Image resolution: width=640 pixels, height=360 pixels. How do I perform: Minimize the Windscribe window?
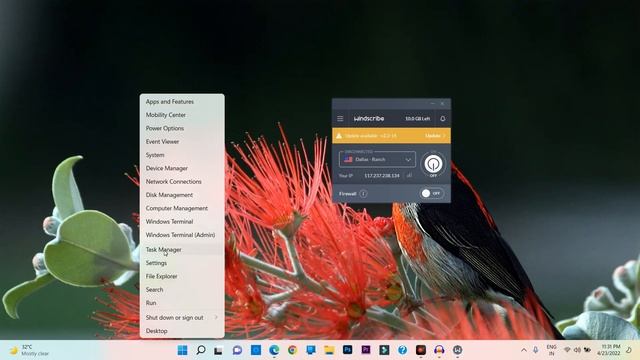click(433, 104)
